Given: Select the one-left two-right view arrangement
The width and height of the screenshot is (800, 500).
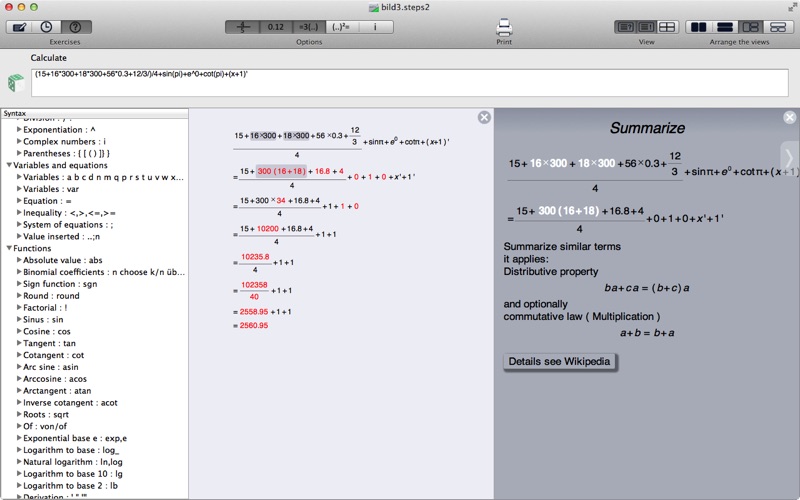Looking at the screenshot, I should [751, 27].
